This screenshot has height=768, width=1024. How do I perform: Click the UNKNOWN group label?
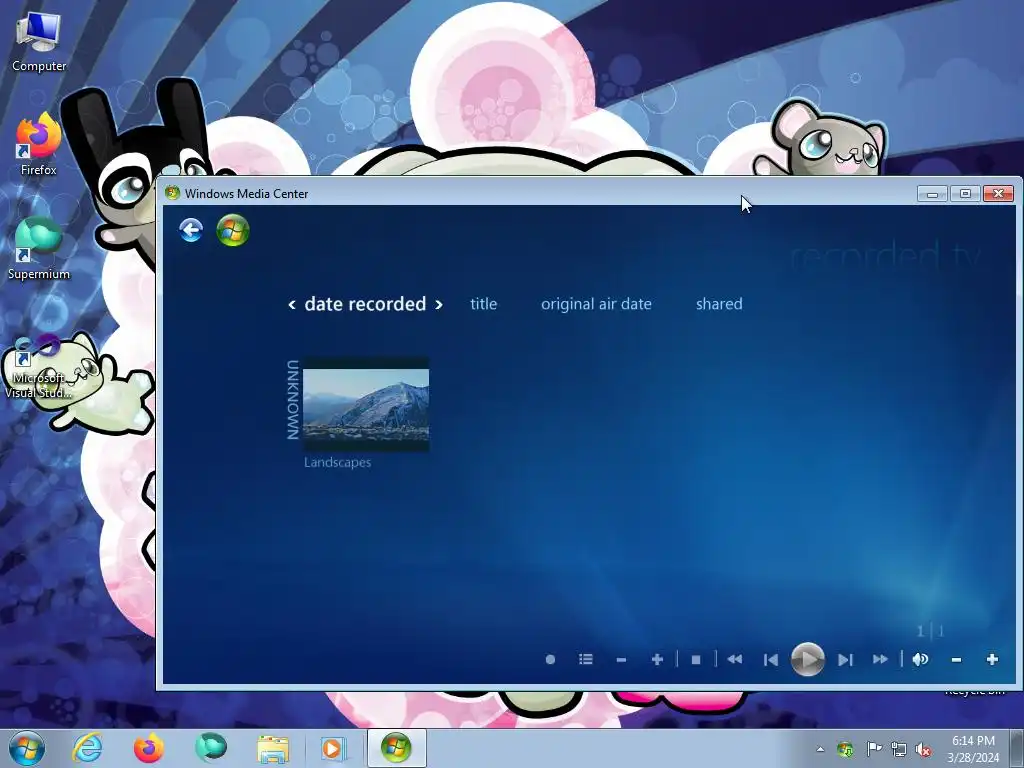[x=293, y=400]
